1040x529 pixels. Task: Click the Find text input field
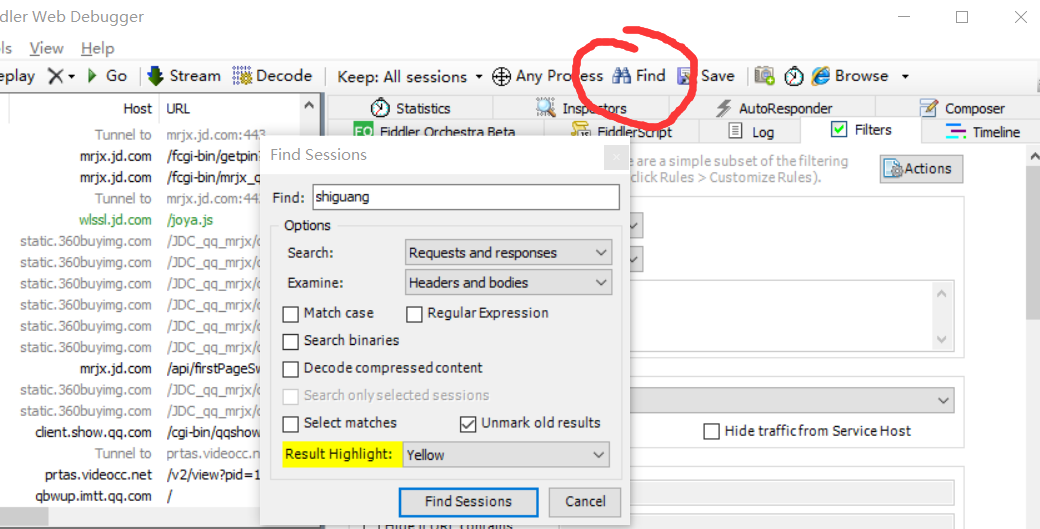pyautogui.click(x=466, y=197)
